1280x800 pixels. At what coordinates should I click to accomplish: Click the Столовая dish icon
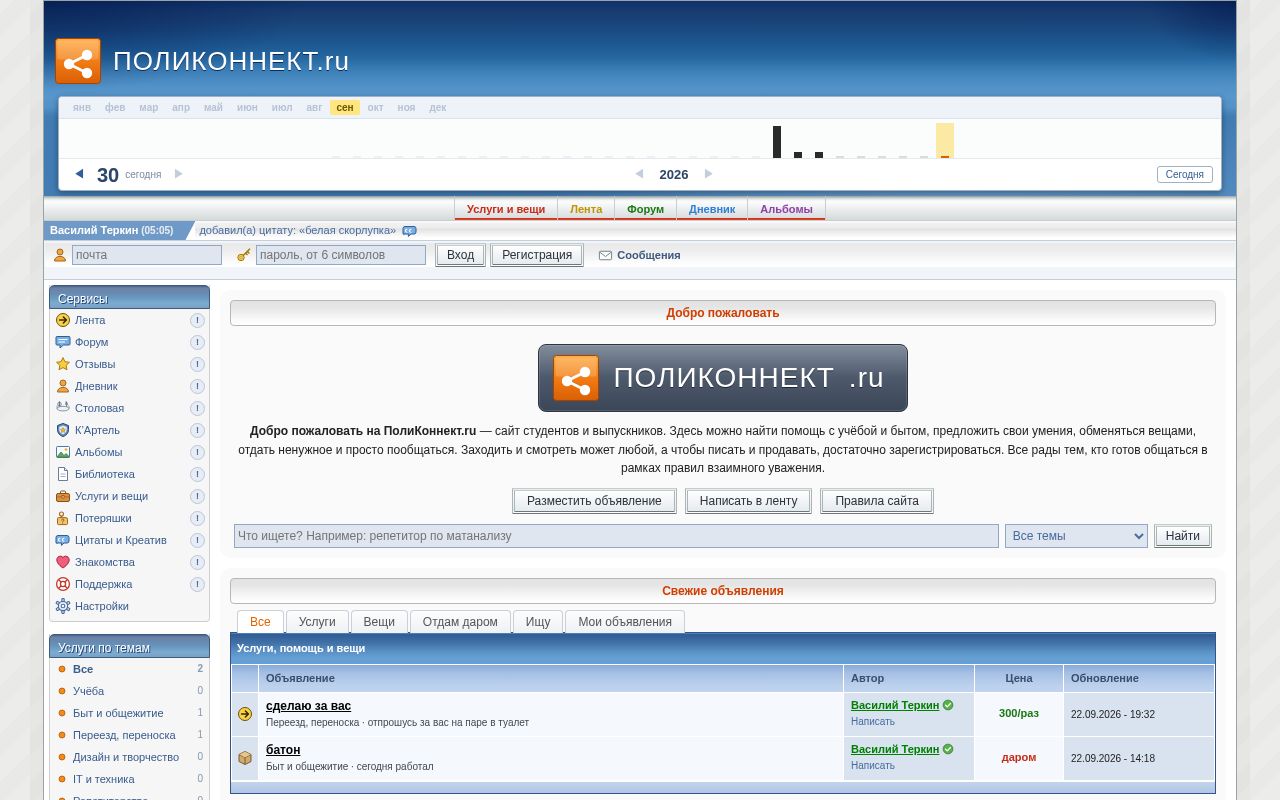pyautogui.click(x=63, y=408)
